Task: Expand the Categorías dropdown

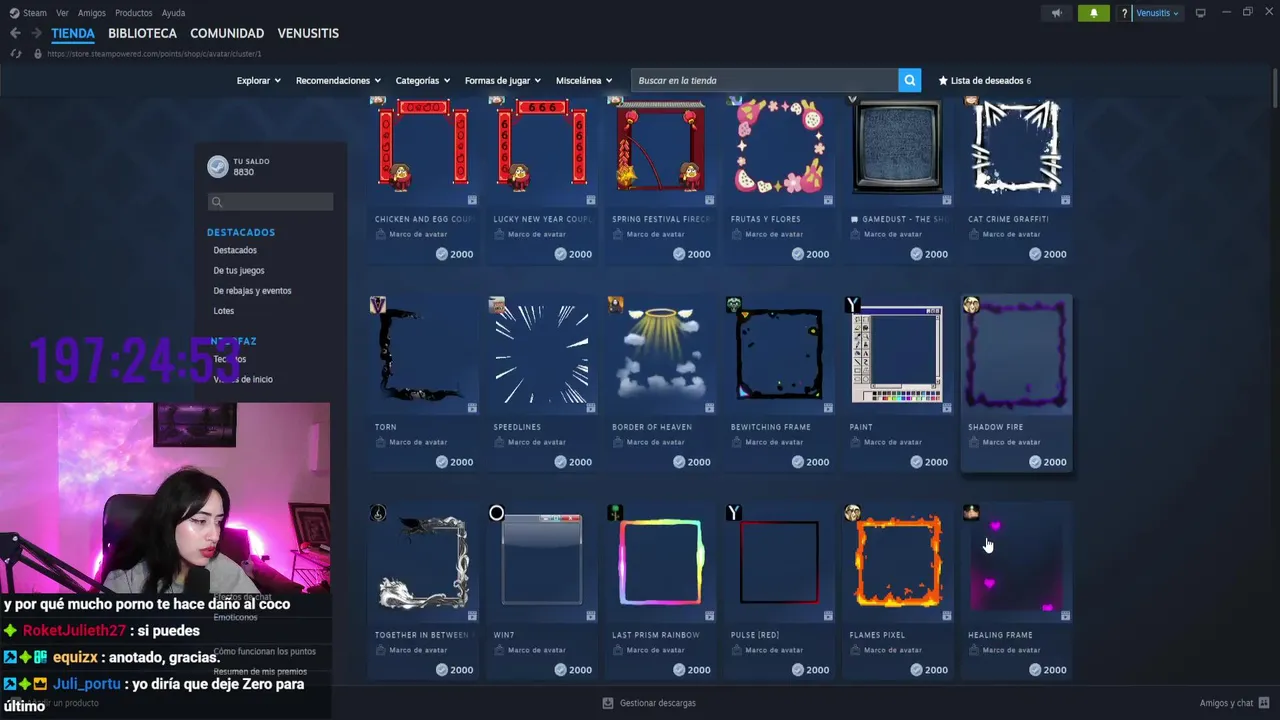Action: [x=422, y=80]
